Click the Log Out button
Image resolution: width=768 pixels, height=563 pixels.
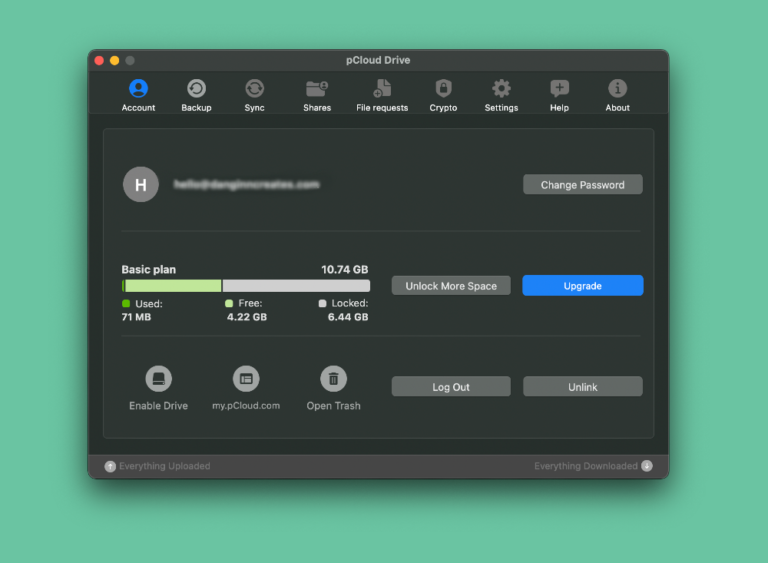451,387
